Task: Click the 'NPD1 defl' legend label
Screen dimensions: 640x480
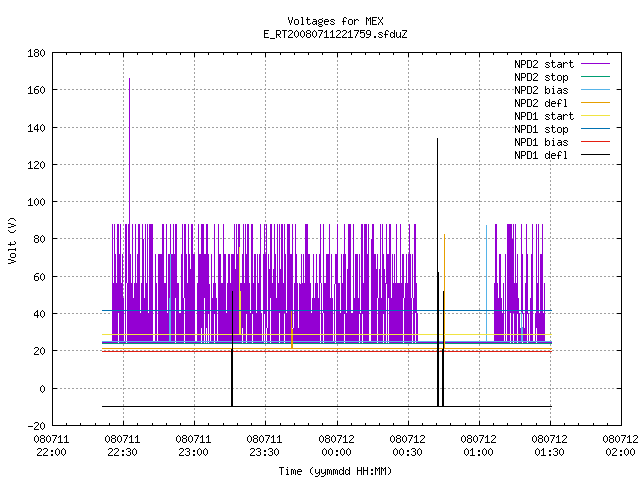Action: (541, 156)
